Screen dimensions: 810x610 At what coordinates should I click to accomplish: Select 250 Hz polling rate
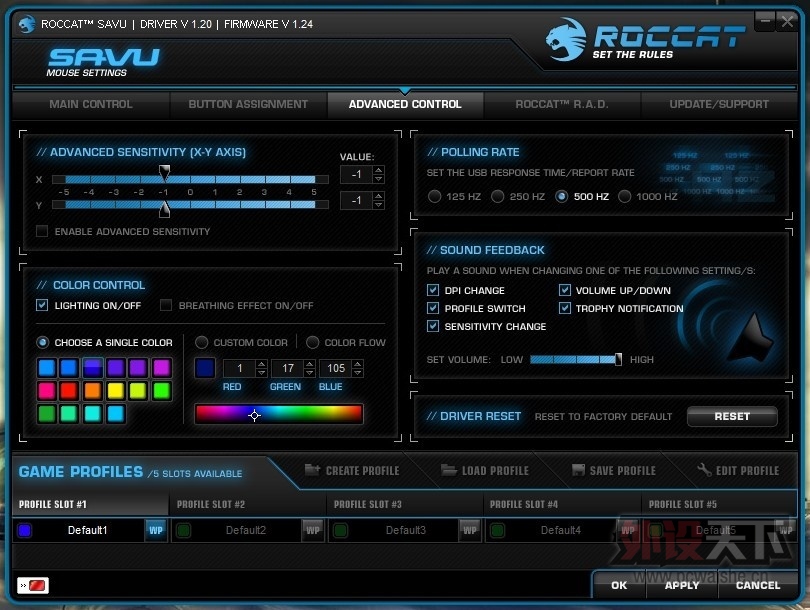497,196
